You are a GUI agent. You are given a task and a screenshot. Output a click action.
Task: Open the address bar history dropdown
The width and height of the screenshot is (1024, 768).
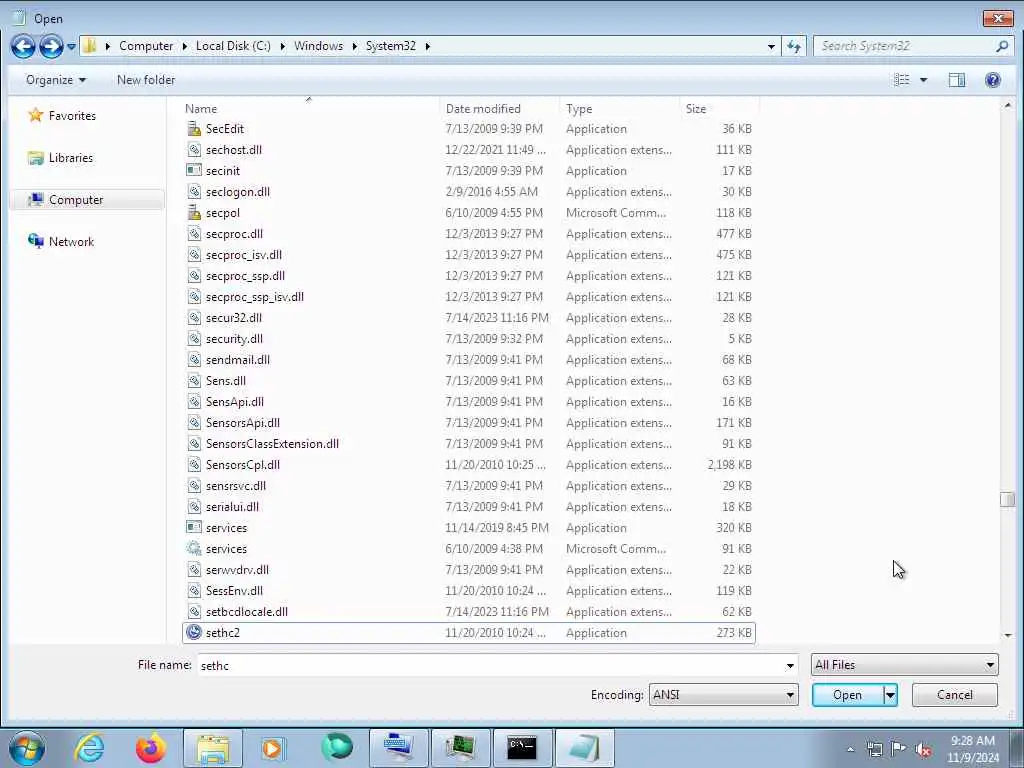[771, 46]
